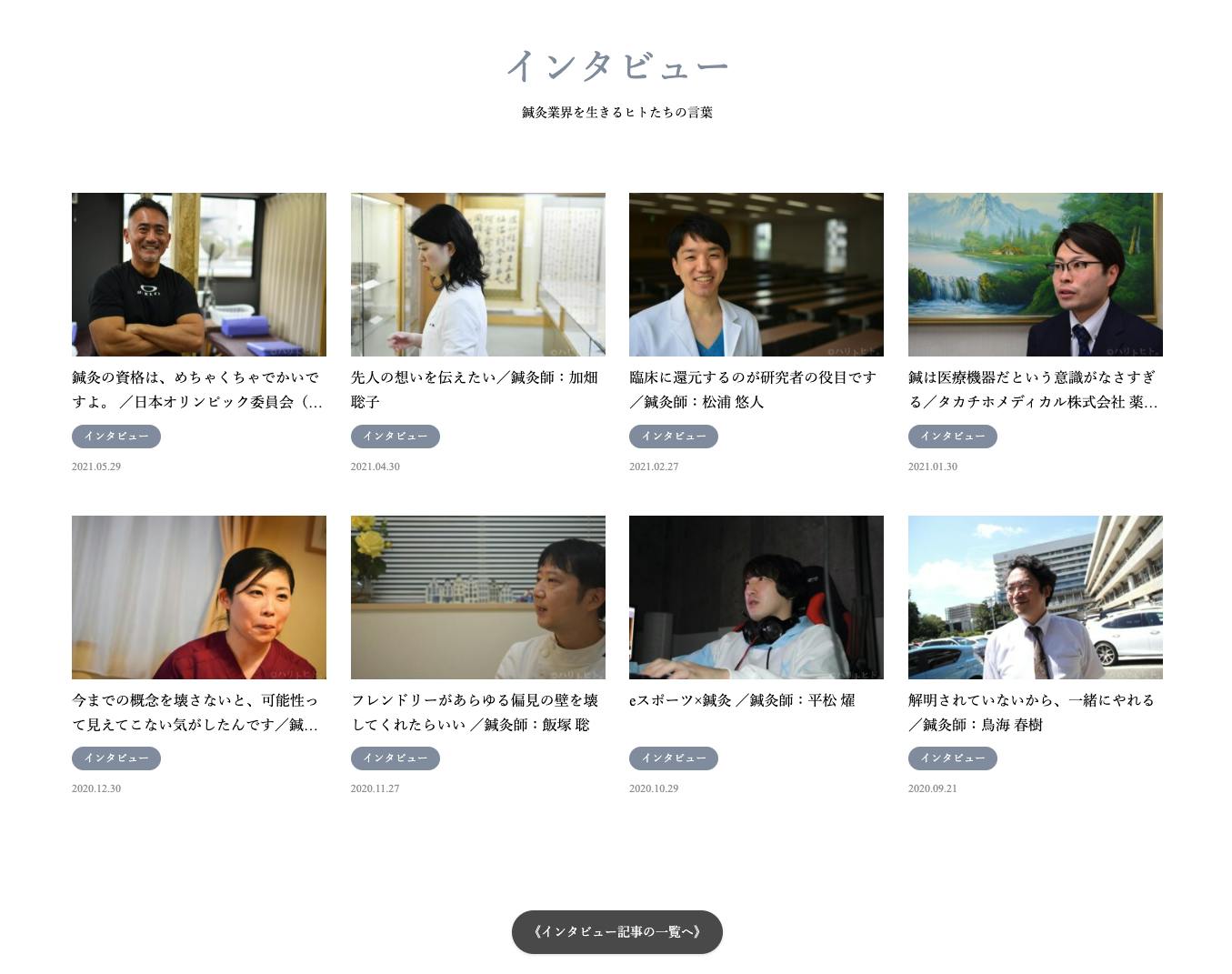Select インタビュー tag under 2021.05.29 article

click(x=116, y=437)
